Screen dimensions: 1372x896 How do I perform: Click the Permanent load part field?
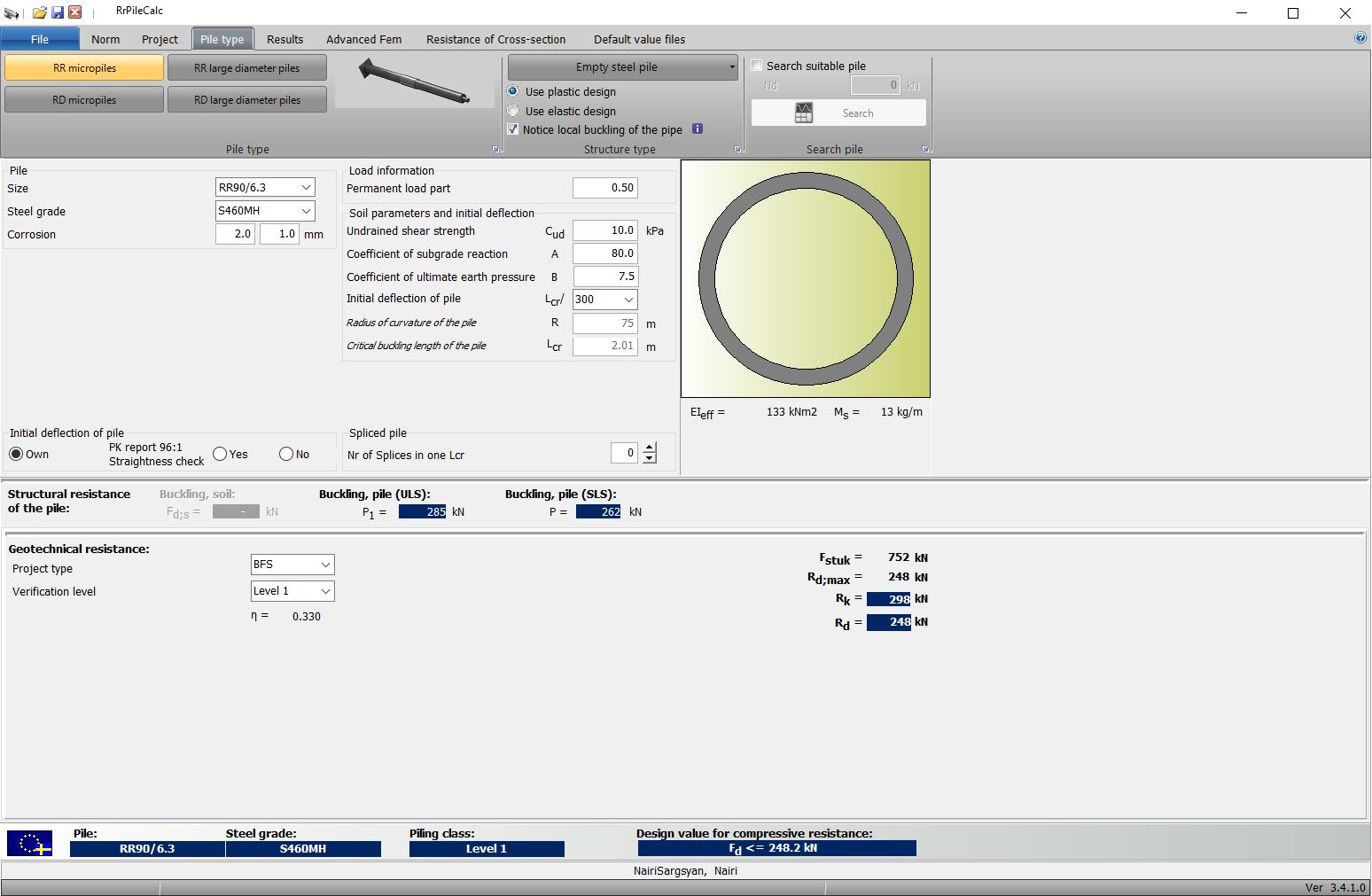605,188
